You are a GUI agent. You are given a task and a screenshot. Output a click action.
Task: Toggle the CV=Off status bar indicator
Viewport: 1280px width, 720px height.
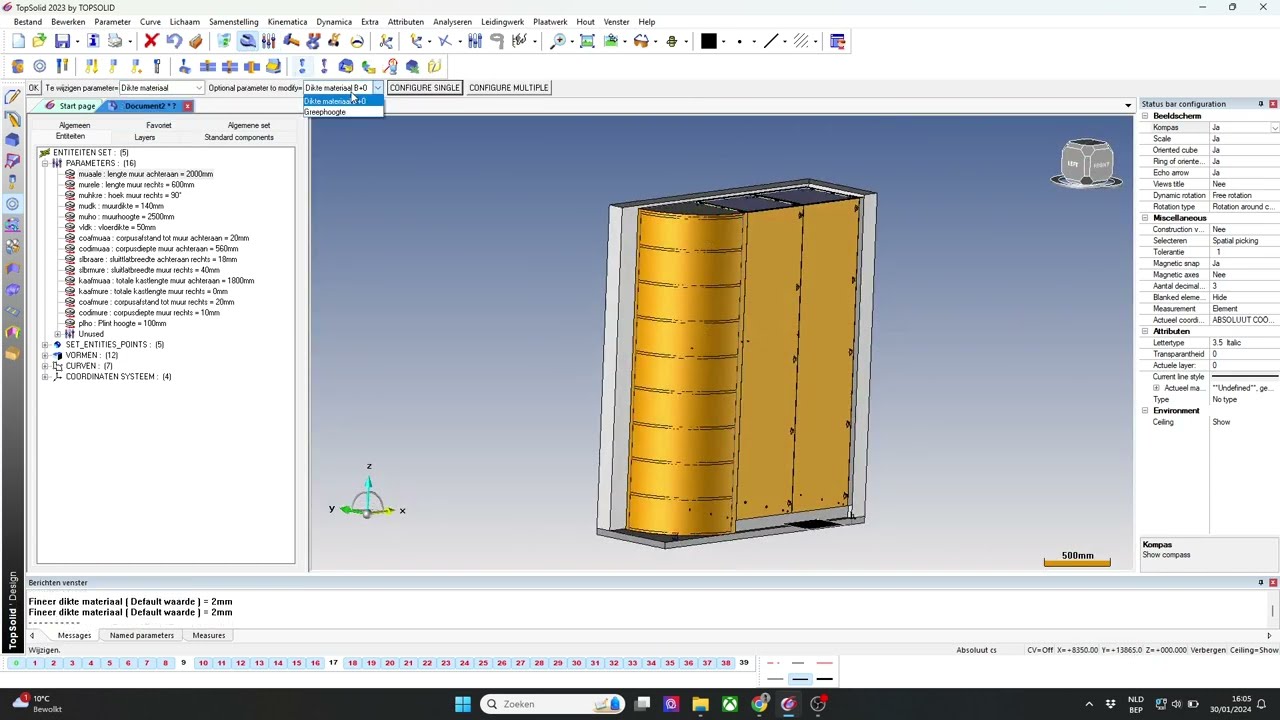pyautogui.click(x=1043, y=650)
